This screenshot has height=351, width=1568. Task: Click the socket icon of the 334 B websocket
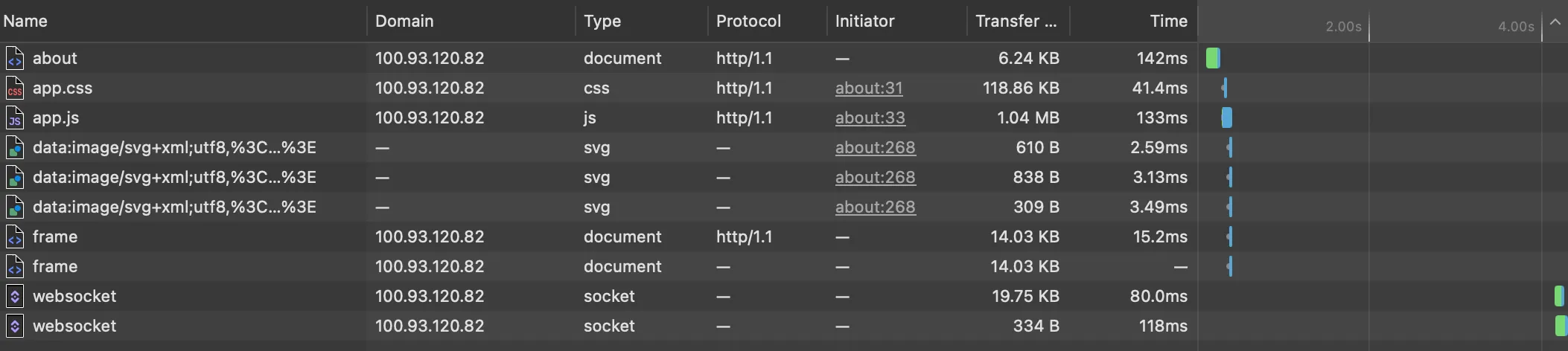[15, 326]
